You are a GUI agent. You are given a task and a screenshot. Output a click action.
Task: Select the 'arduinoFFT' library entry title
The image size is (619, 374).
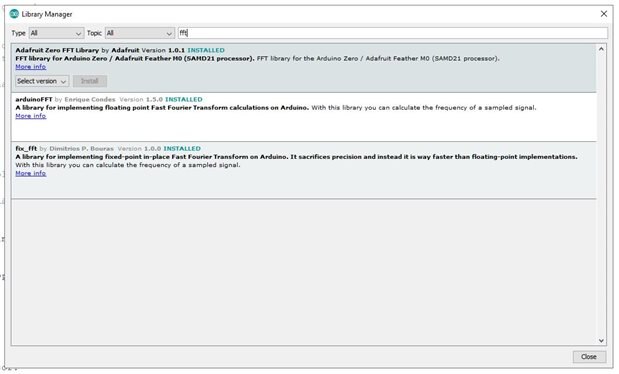tap(34, 99)
